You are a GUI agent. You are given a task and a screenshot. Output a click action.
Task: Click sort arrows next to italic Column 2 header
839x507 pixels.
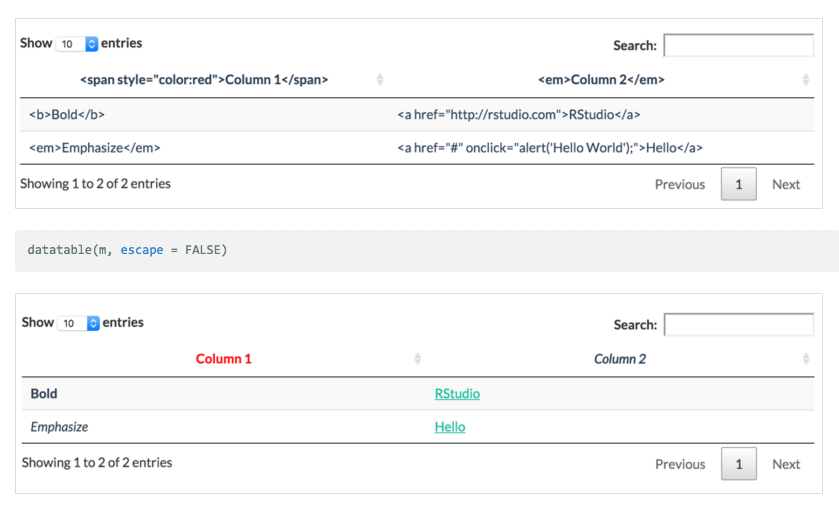tap(806, 359)
